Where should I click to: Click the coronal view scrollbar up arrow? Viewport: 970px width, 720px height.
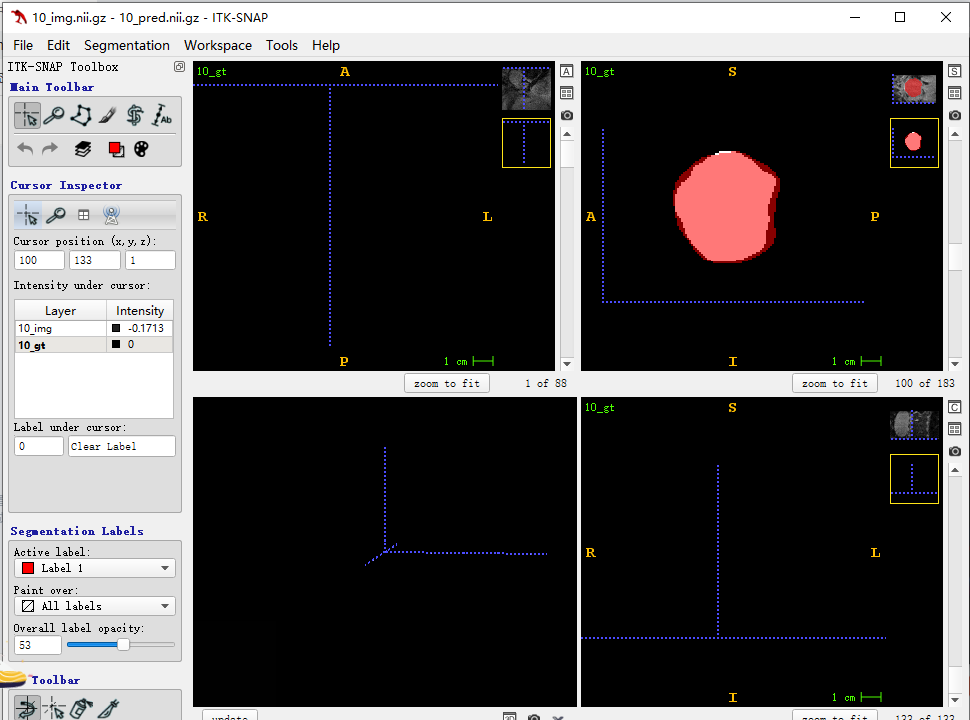[955, 470]
